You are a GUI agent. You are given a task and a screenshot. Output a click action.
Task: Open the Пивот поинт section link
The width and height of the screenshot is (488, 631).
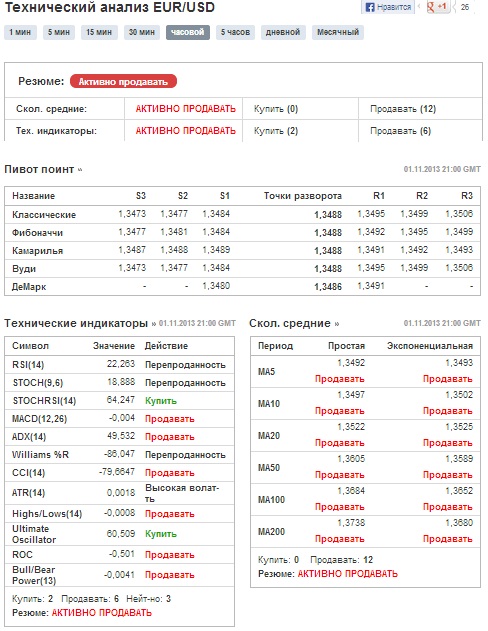point(43,169)
